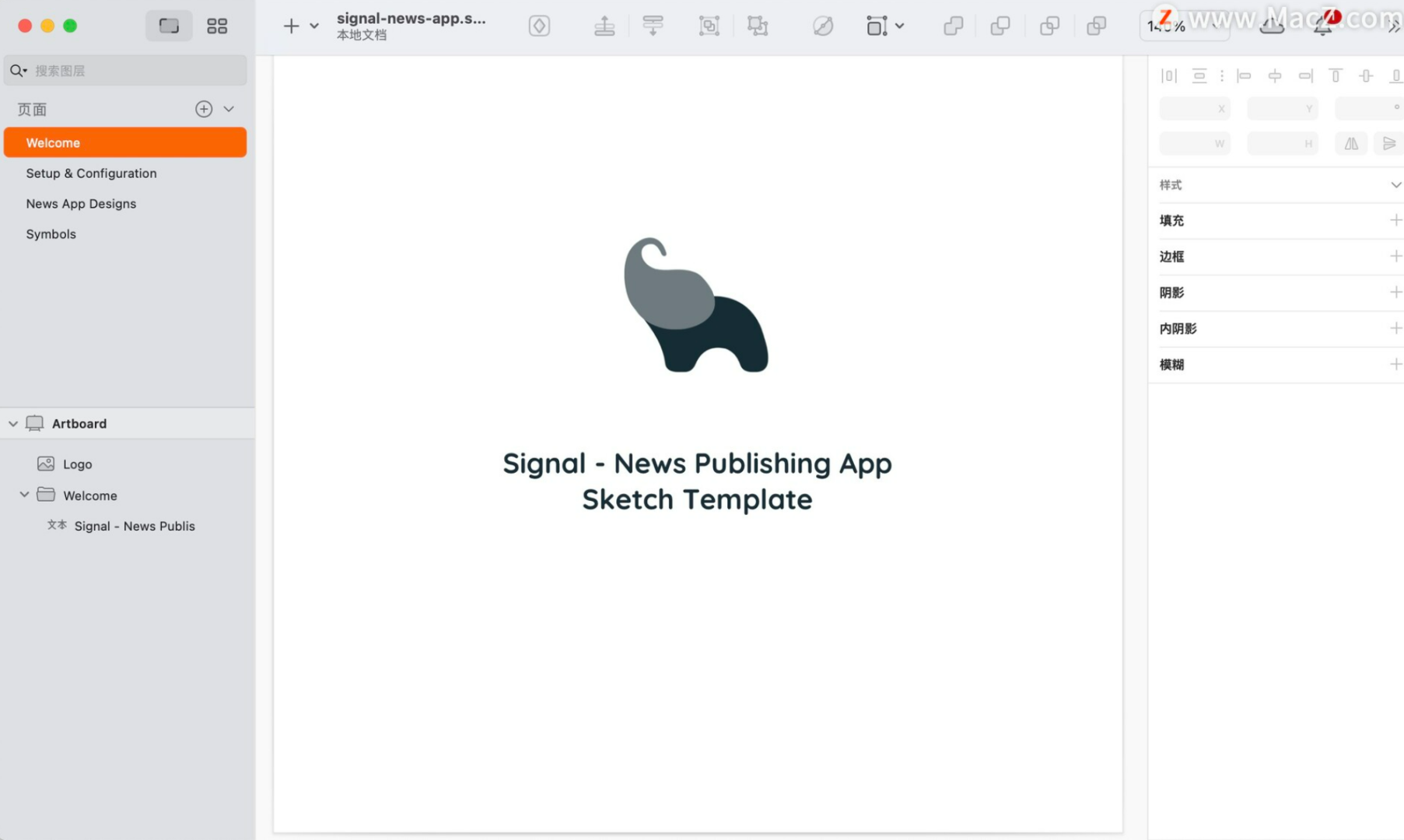
Task: Click the Y position field
Action: point(1283,109)
